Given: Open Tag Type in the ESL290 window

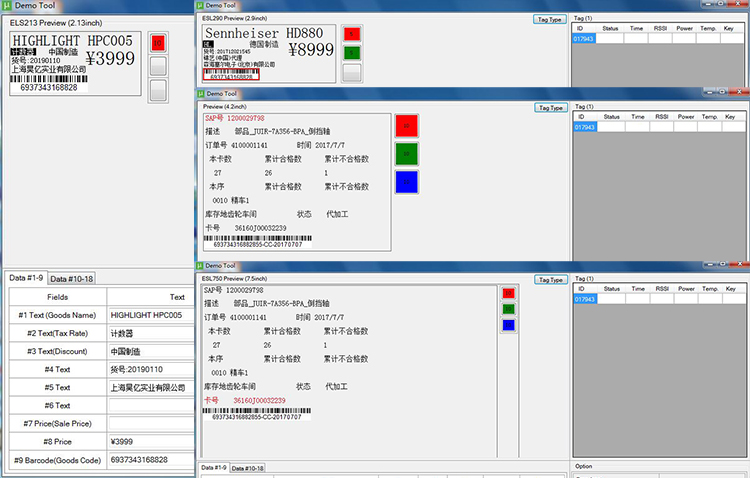Looking at the screenshot, I should pyautogui.click(x=551, y=19).
